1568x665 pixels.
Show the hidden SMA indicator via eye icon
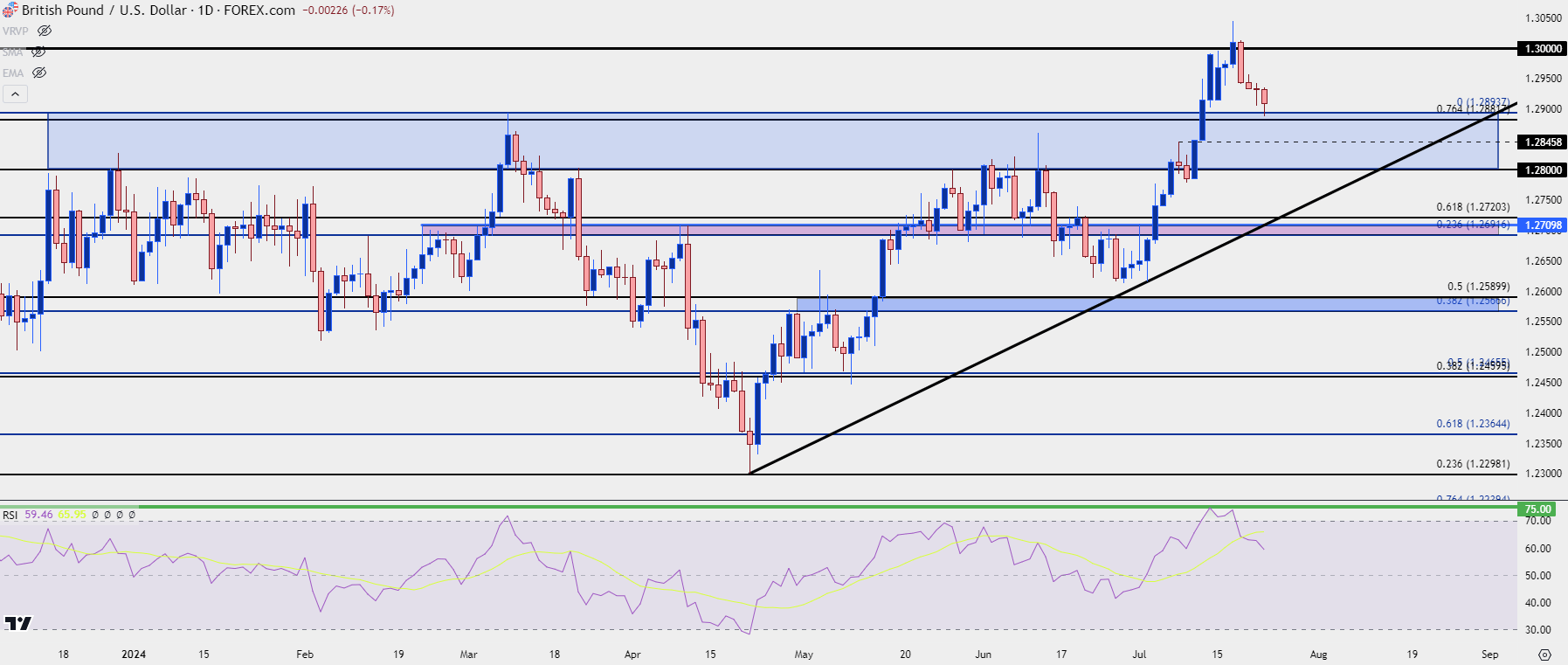point(38,52)
